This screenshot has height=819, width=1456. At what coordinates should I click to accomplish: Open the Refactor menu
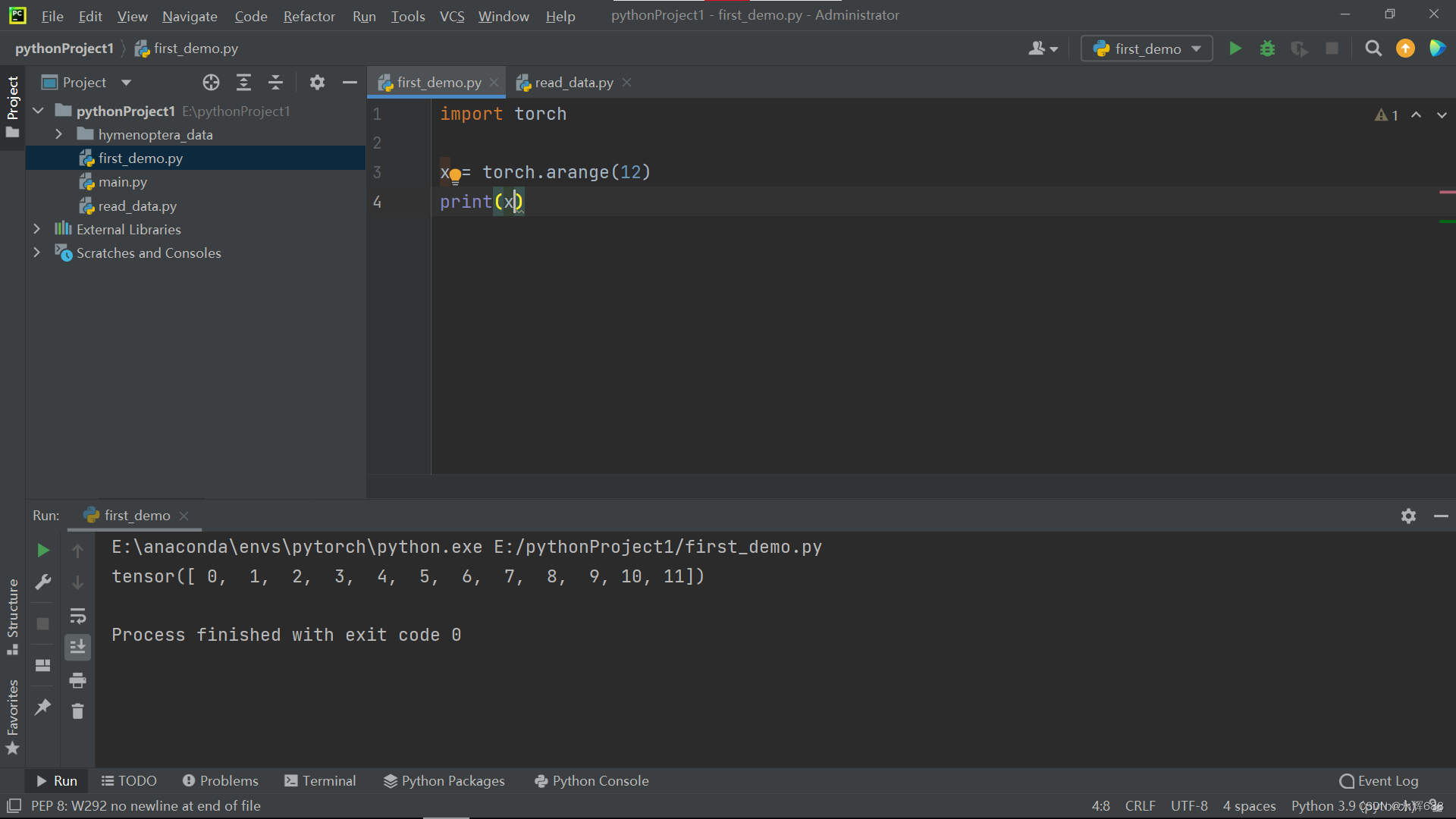pos(309,16)
